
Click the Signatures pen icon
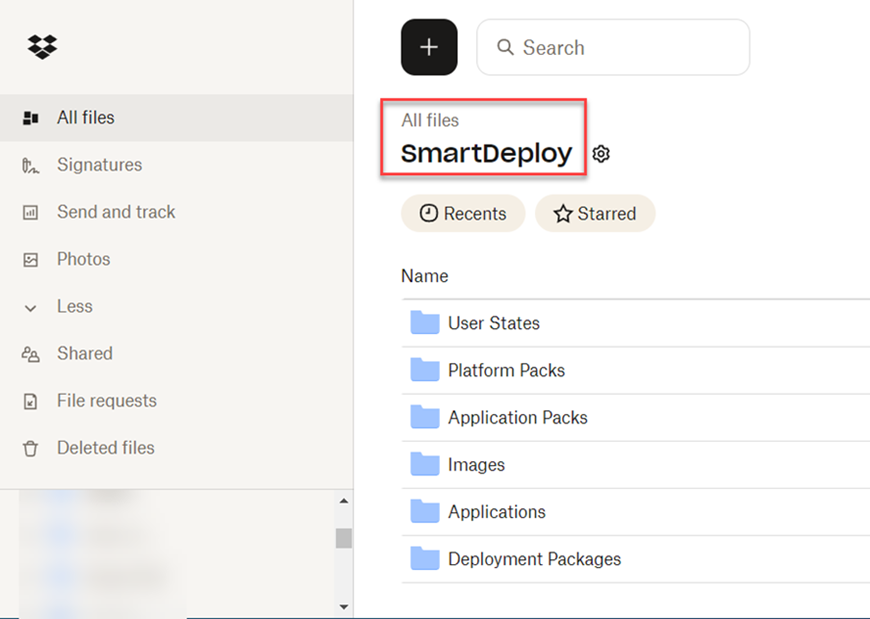click(x=31, y=165)
